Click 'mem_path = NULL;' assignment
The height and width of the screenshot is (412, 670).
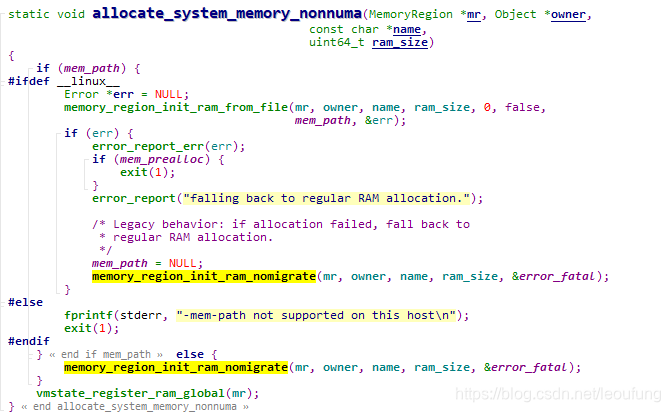click(x=147, y=263)
